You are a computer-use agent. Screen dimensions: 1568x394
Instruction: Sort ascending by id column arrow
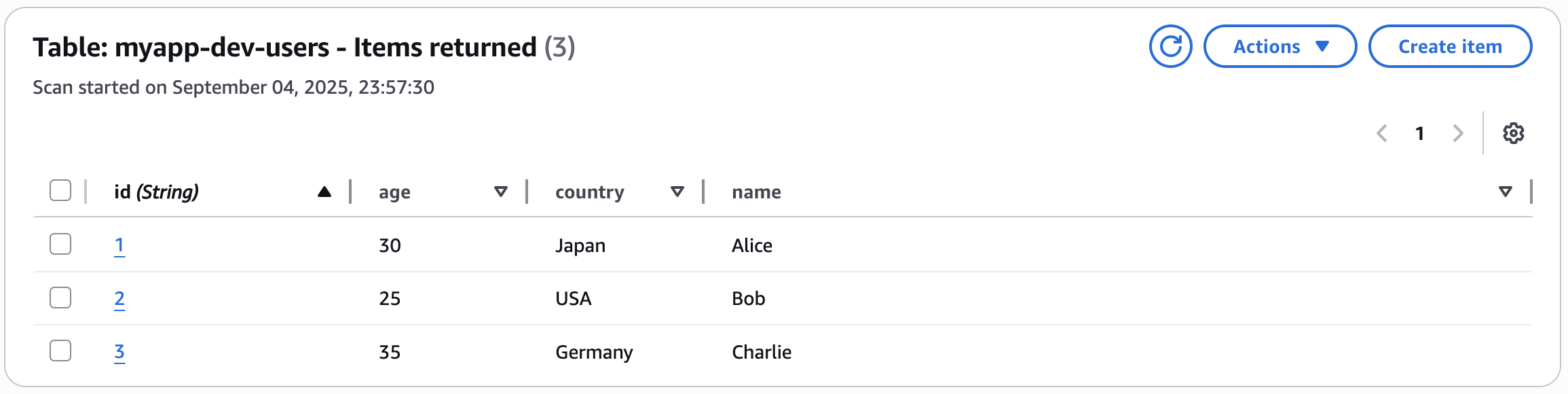pyautogui.click(x=324, y=192)
